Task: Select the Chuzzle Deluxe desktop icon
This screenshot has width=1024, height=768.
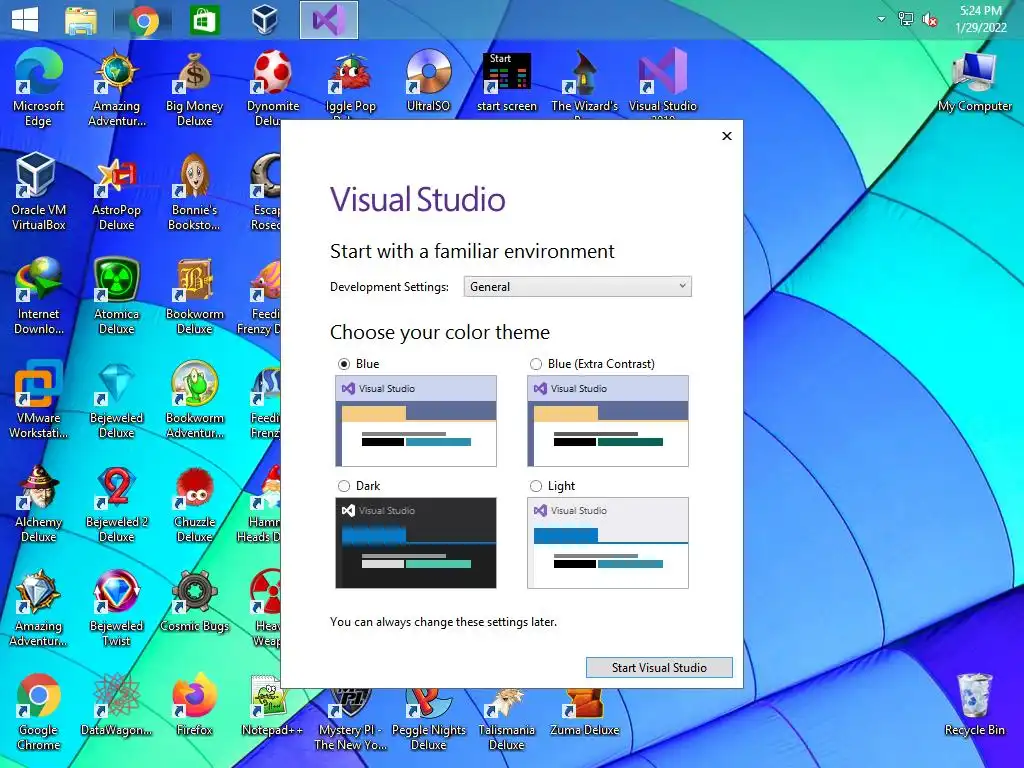Action: pos(195,504)
